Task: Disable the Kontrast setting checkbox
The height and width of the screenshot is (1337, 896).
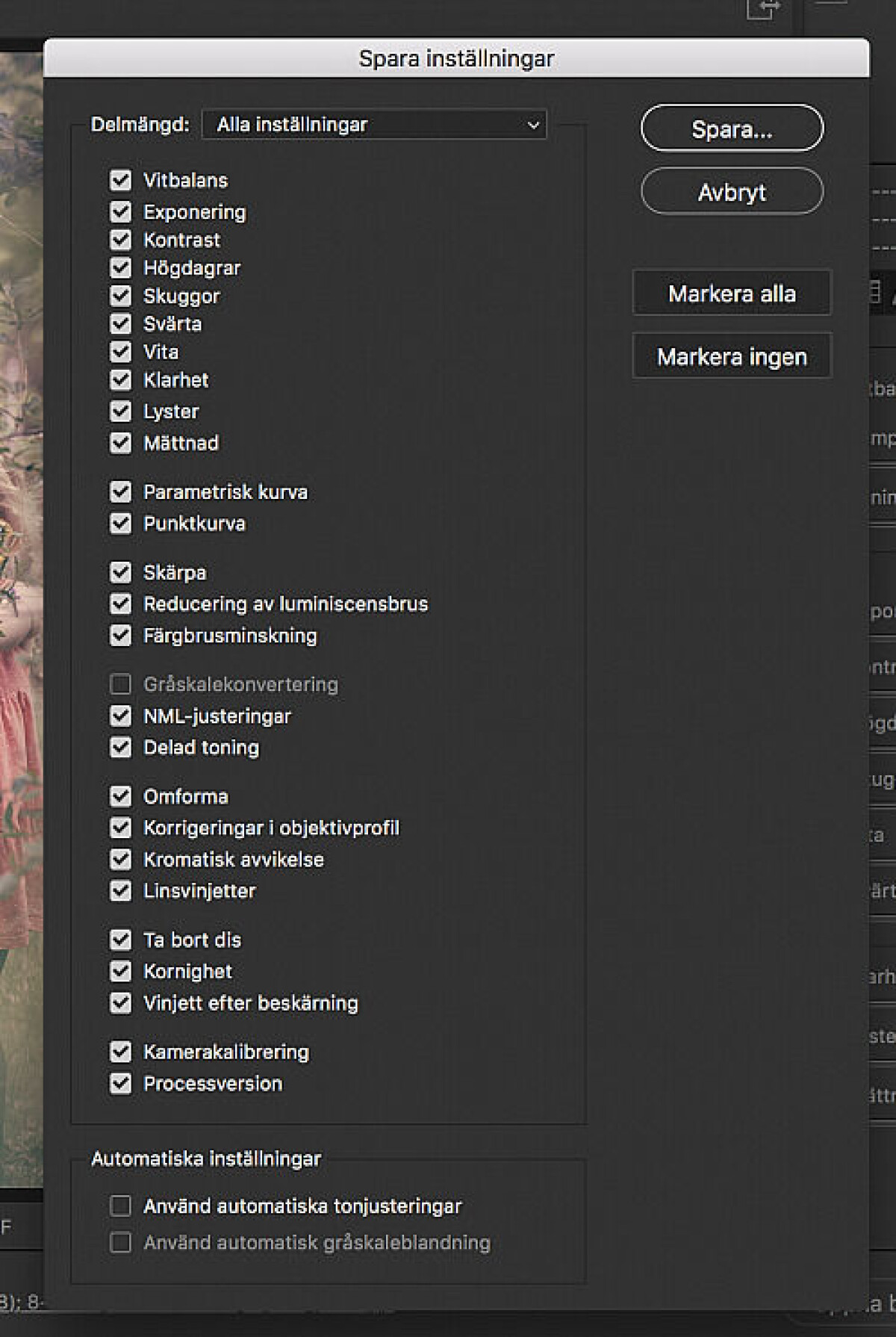Action: 120,240
